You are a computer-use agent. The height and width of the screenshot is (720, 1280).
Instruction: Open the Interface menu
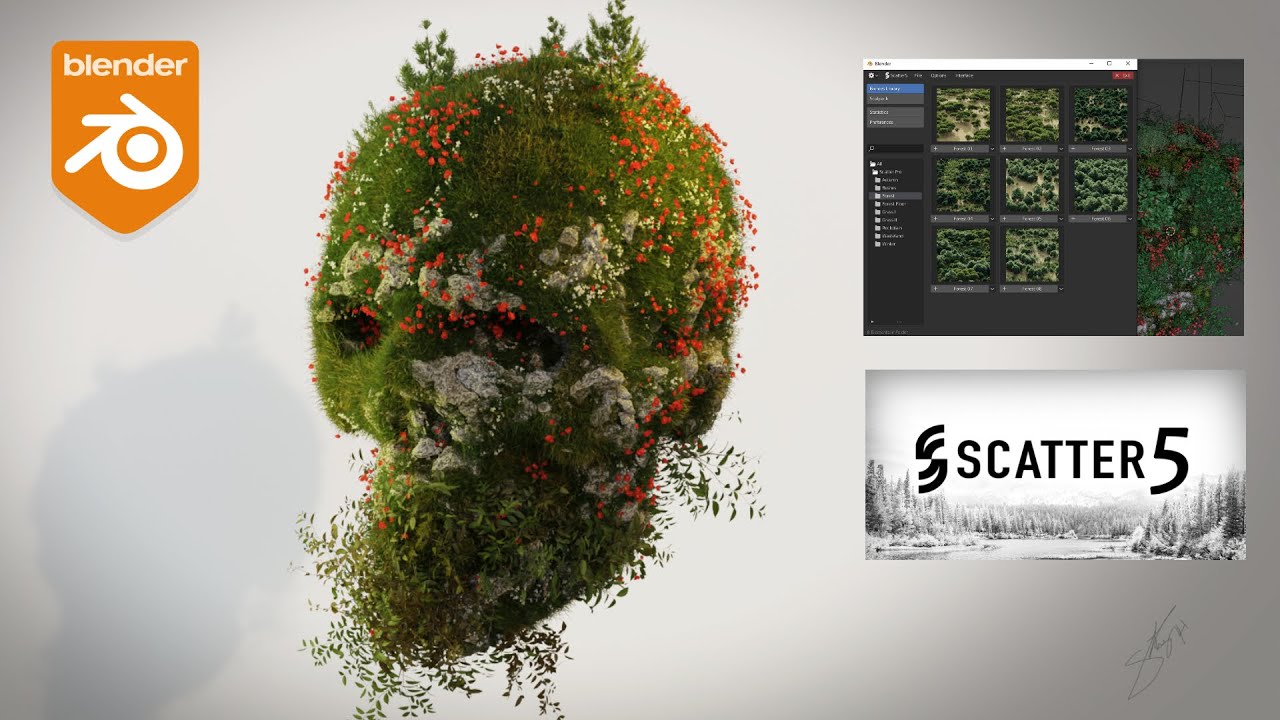tap(964, 75)
